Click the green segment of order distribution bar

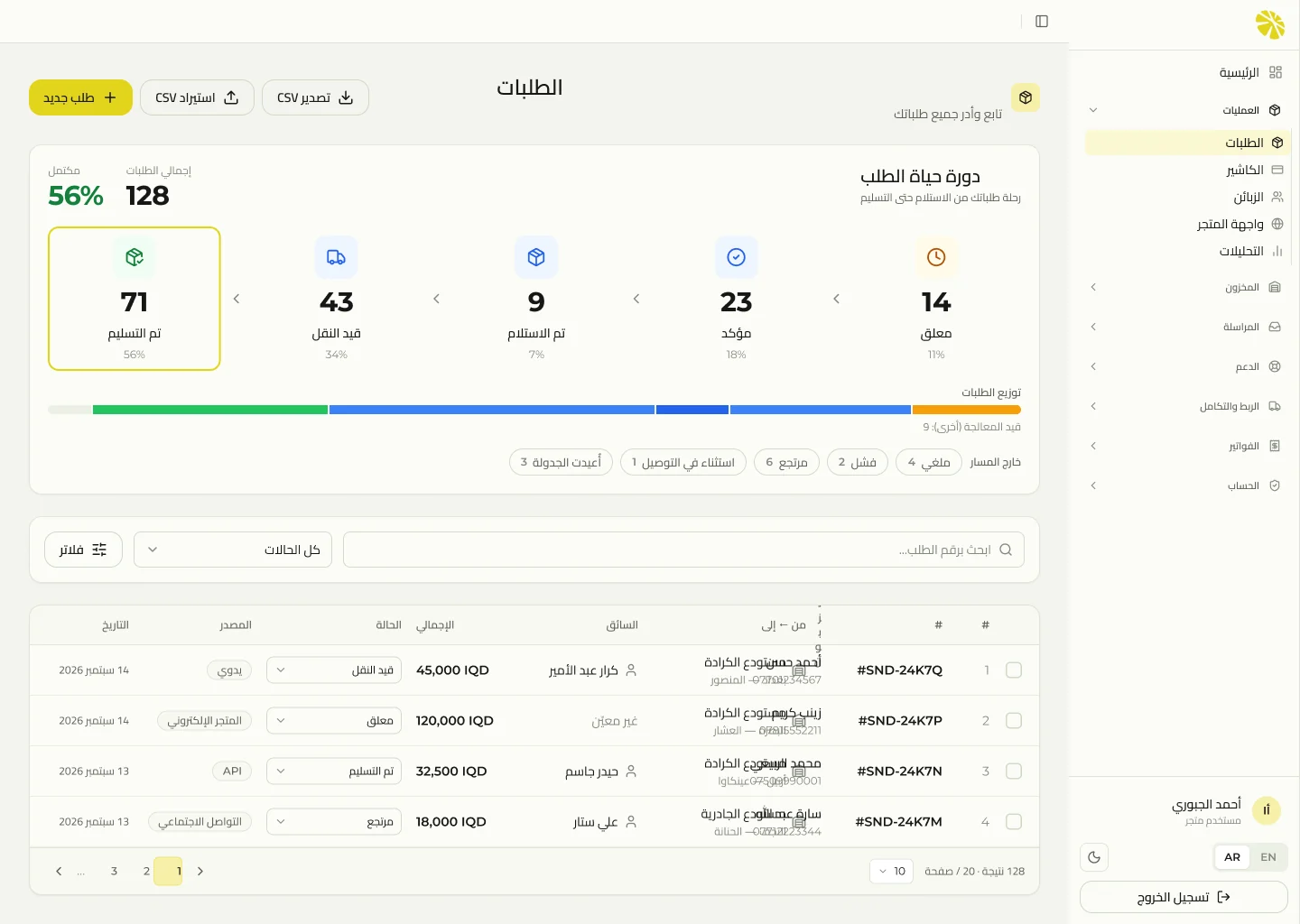point(210,410)
